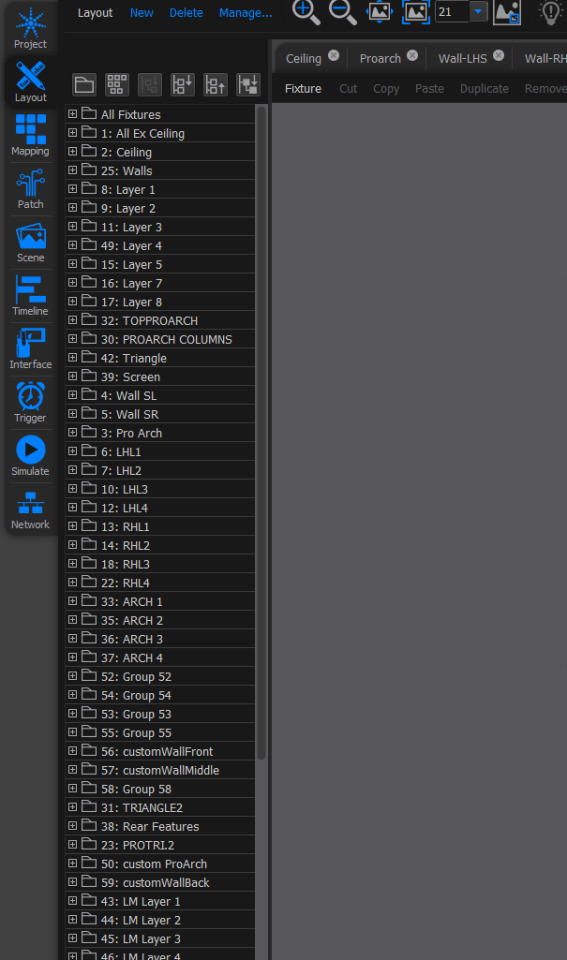
Task: Click the Paste command
Action: [x=429, y=89]
